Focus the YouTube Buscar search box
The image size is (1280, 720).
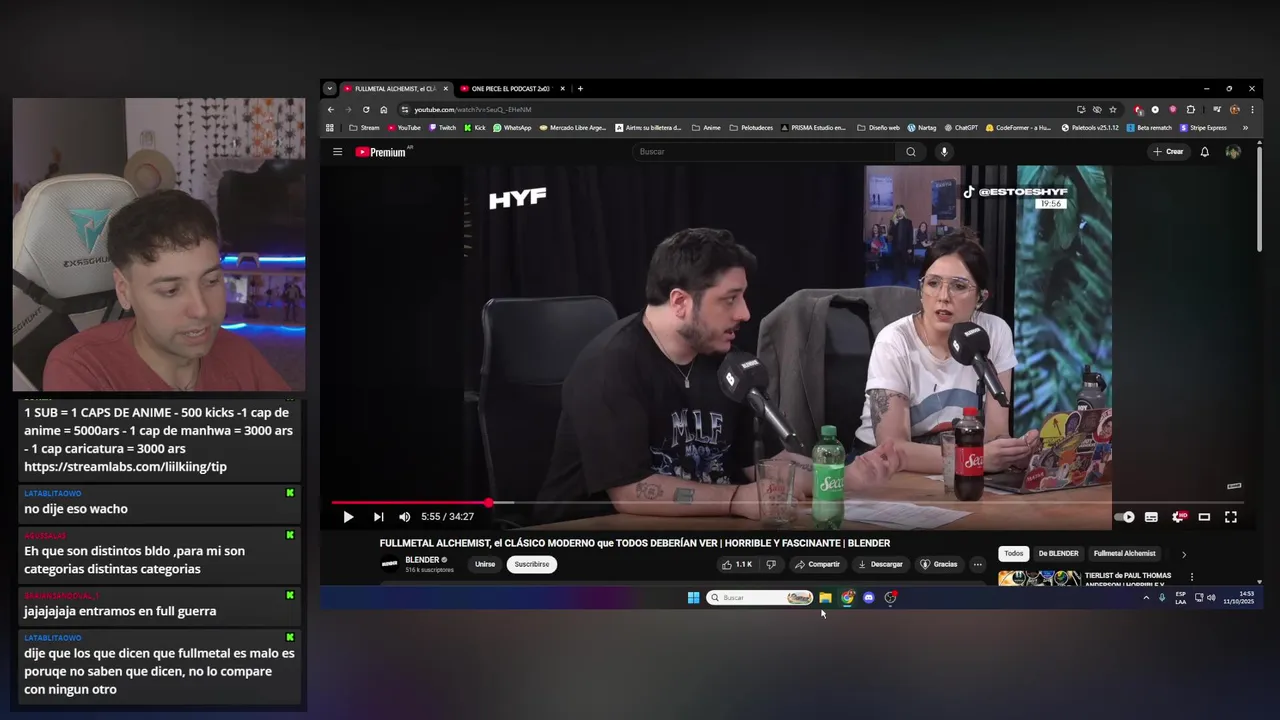coord(763,152)
